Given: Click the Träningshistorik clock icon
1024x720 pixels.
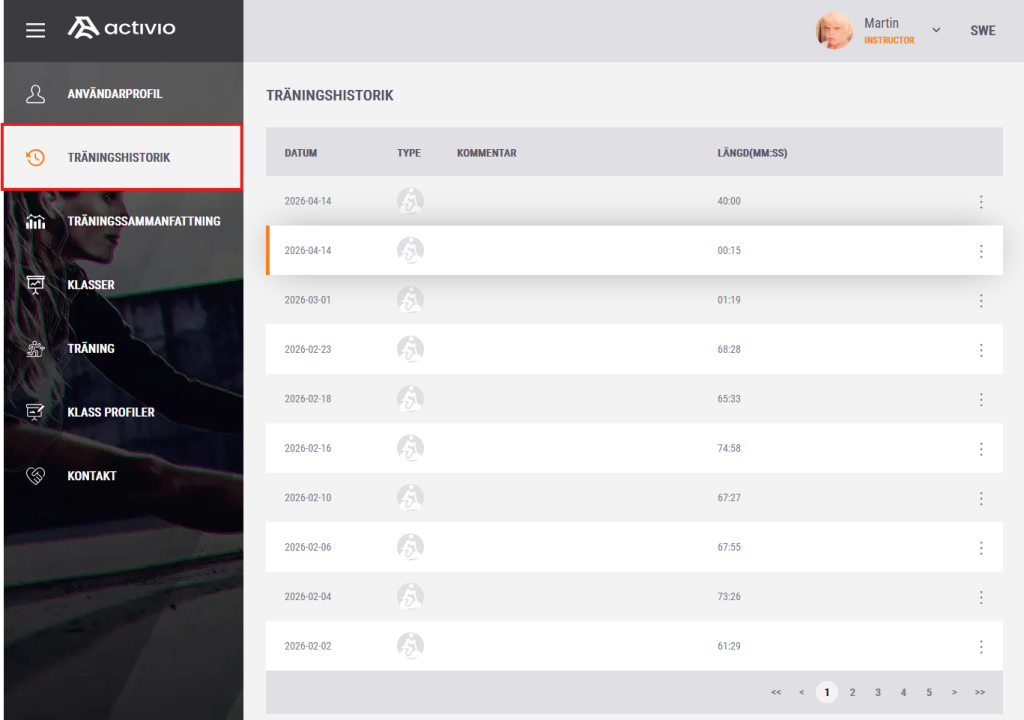Looking at the screenshot, I should [x=35, y=158].
